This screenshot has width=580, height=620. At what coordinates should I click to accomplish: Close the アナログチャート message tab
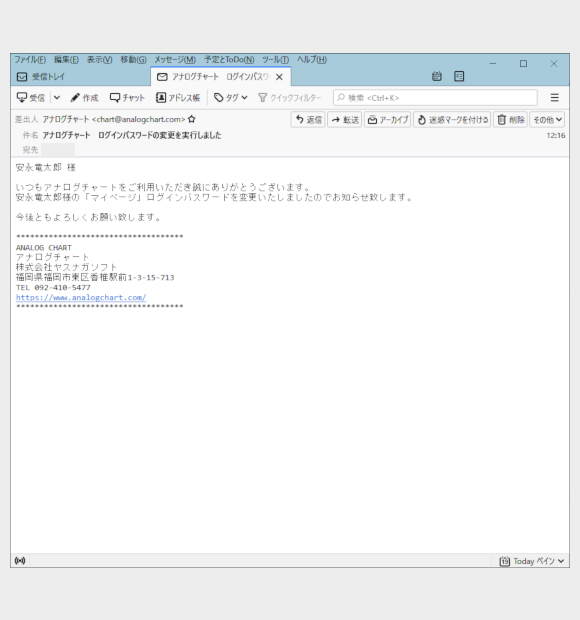coord(279,77)
